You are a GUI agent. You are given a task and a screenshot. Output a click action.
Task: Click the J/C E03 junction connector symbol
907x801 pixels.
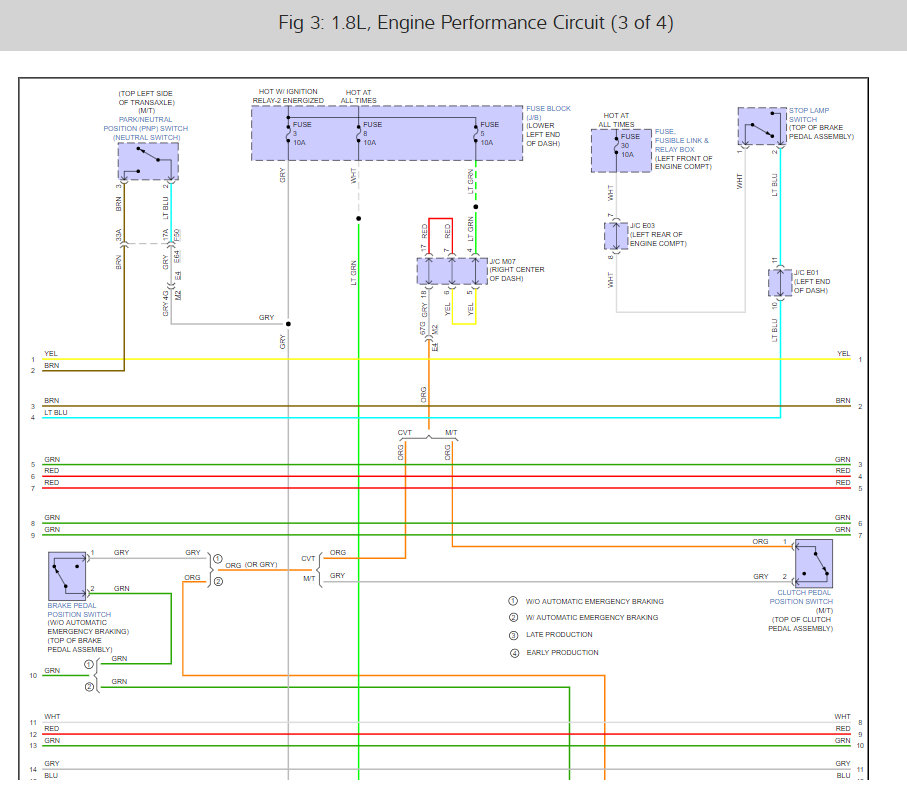[615, 236]
